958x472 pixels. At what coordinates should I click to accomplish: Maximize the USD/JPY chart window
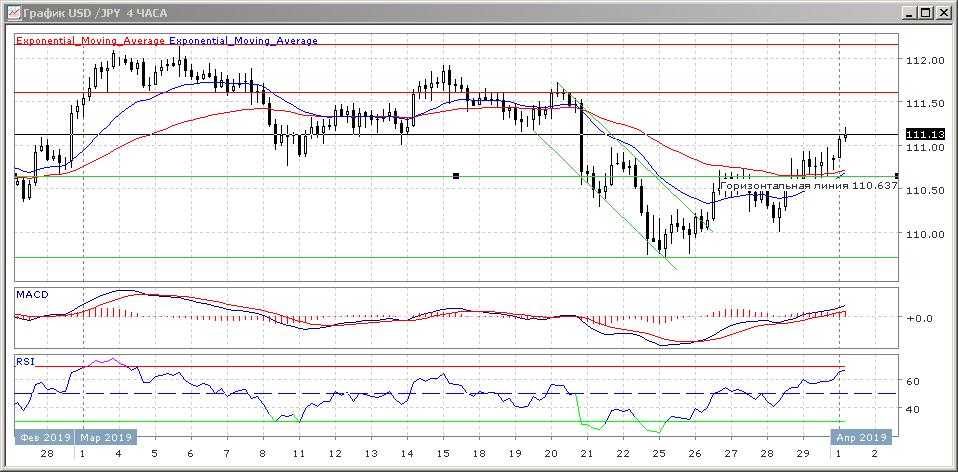pyautogui.click(x=925, y=12)
